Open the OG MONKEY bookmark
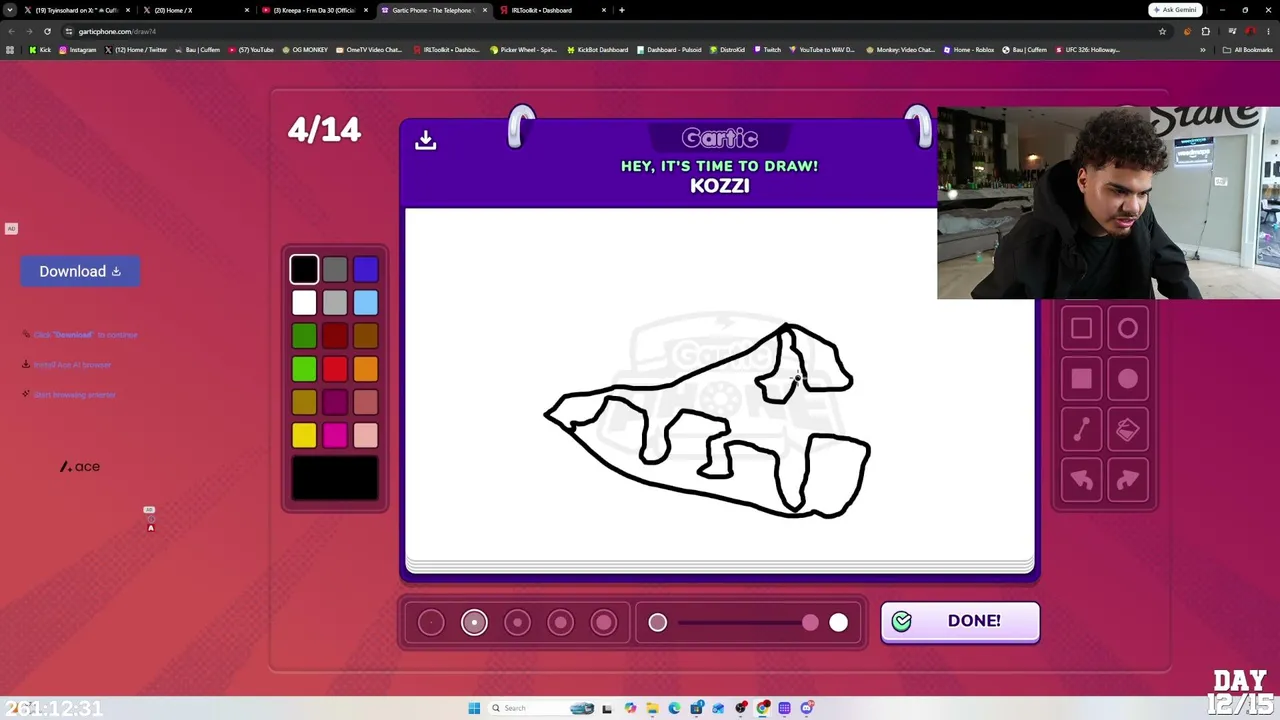 click(305, 50)
